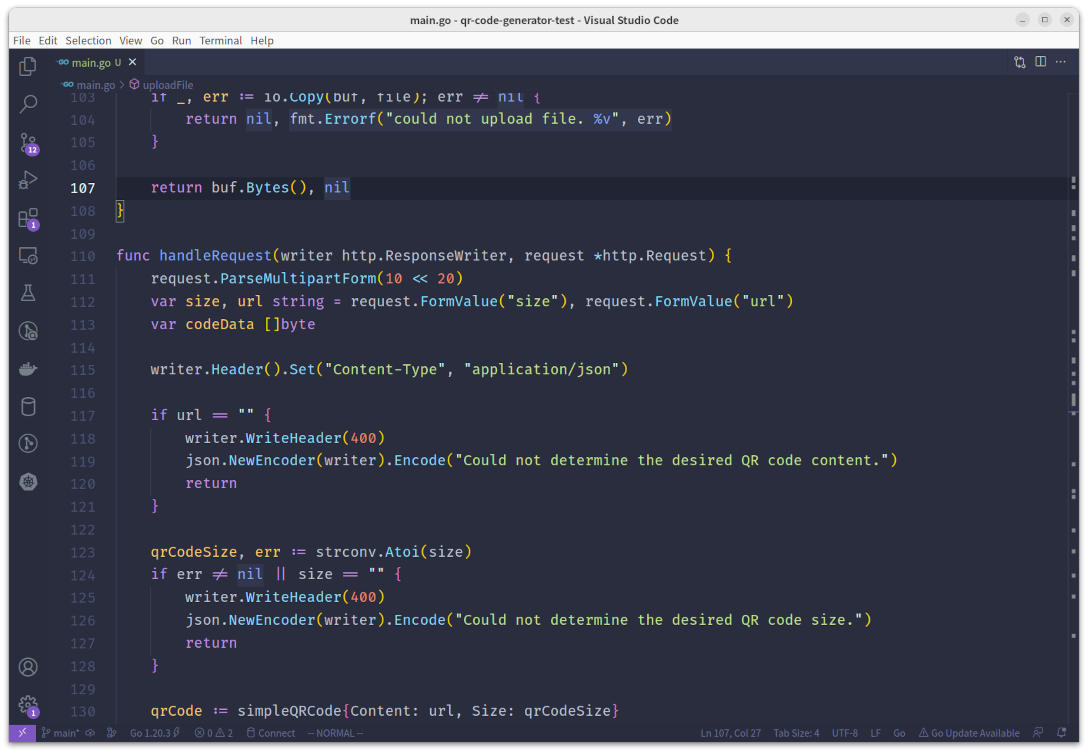This screenshot has height=753, width=1088.
Task: Go to line via Ln 107, Col 27
Action: (x=730, y=733)
